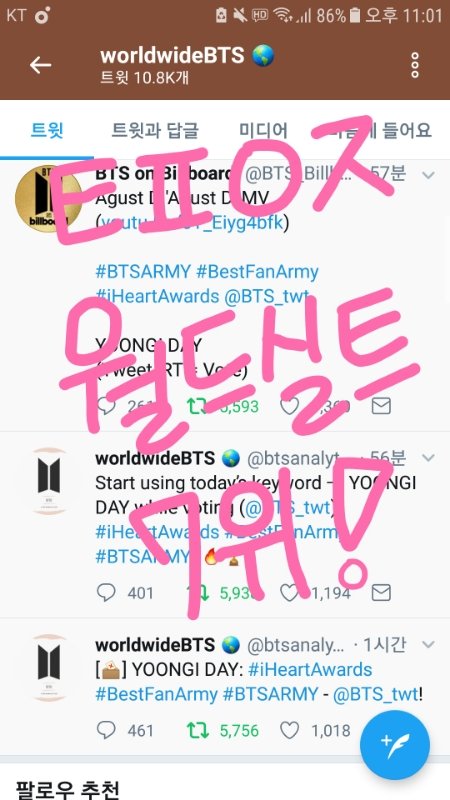450x800 pixels.
Task: Expand options chevron on 56분 worldwideBTS tweet
Action: pos(429,458)
